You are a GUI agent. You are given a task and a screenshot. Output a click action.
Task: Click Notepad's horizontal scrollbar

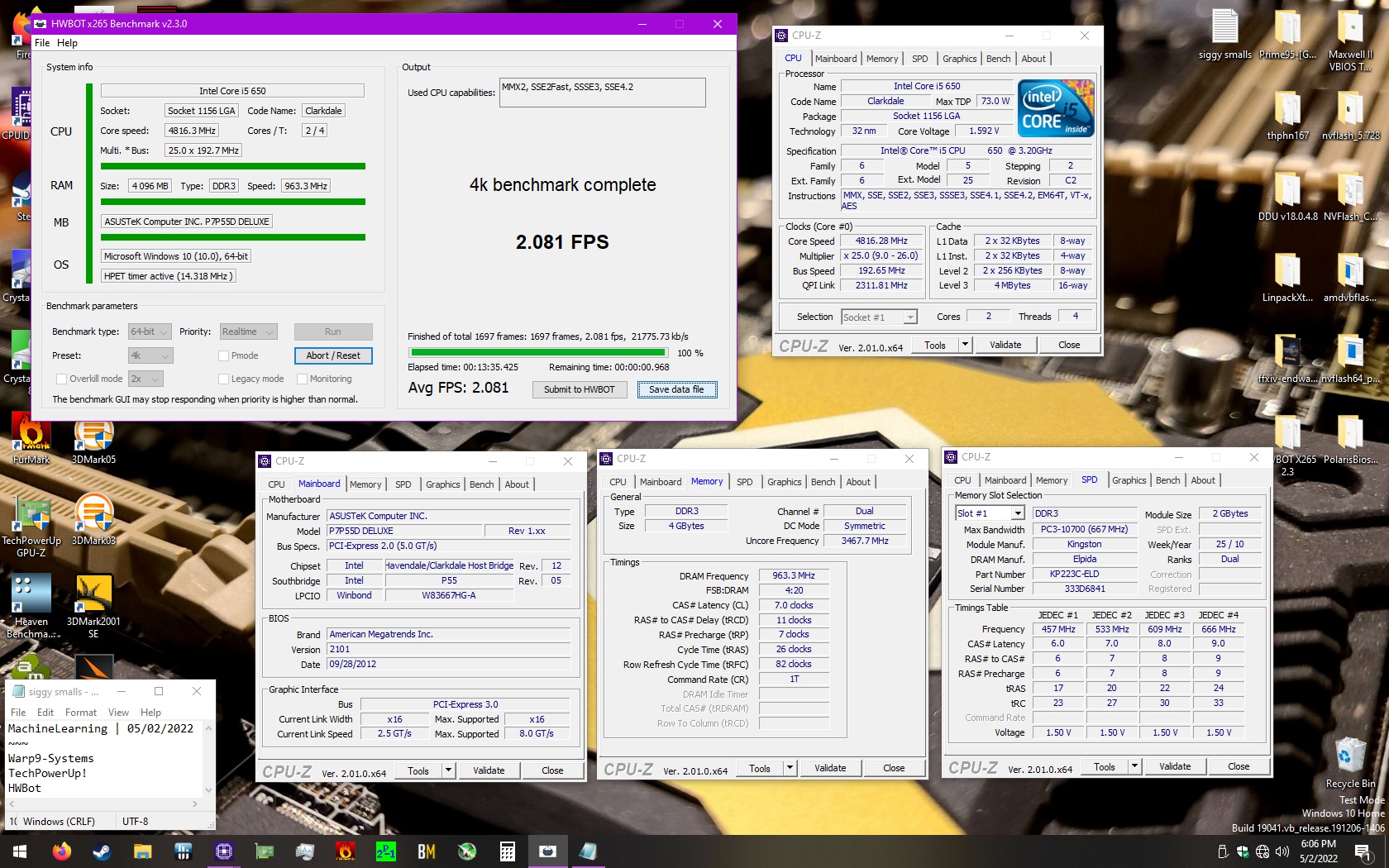103,804
